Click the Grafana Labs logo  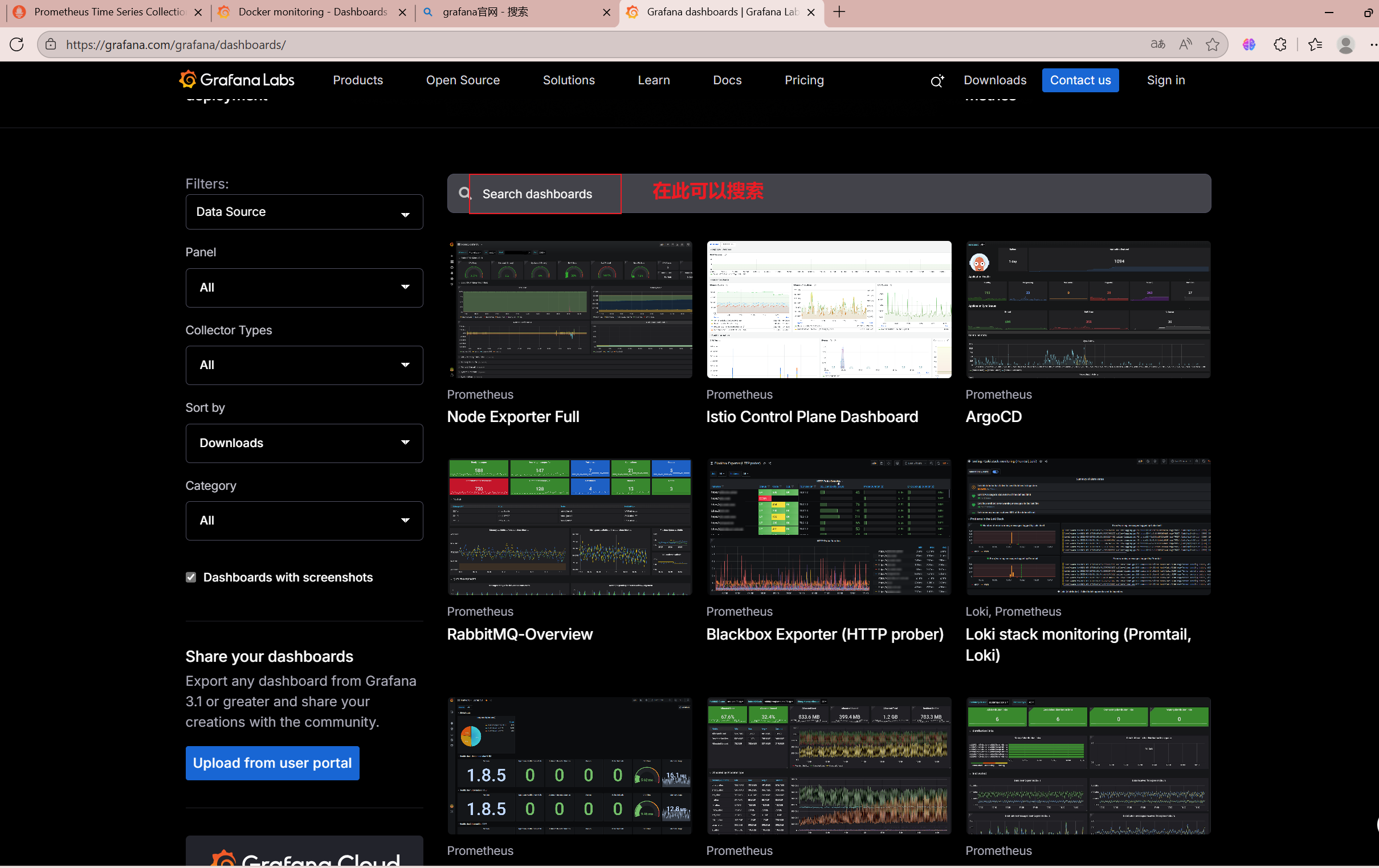[x=236, y=80]
